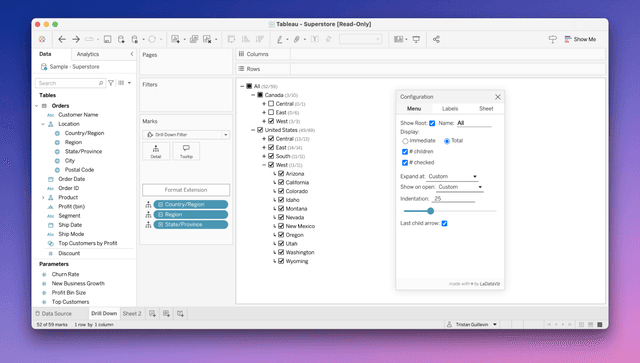640x363 pixels.
Task: Expand the Product folder in Data pane
Action: [43, 197]
